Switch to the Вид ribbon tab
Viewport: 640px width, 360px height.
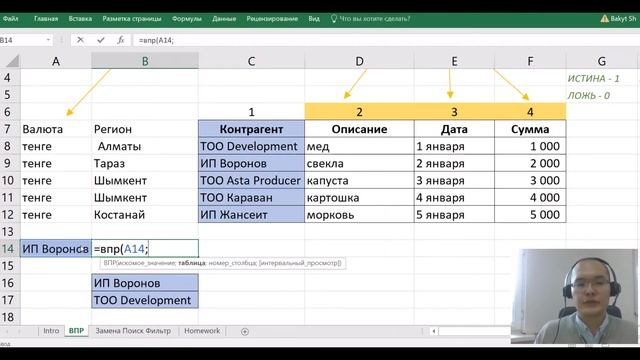tap(314, 19)
